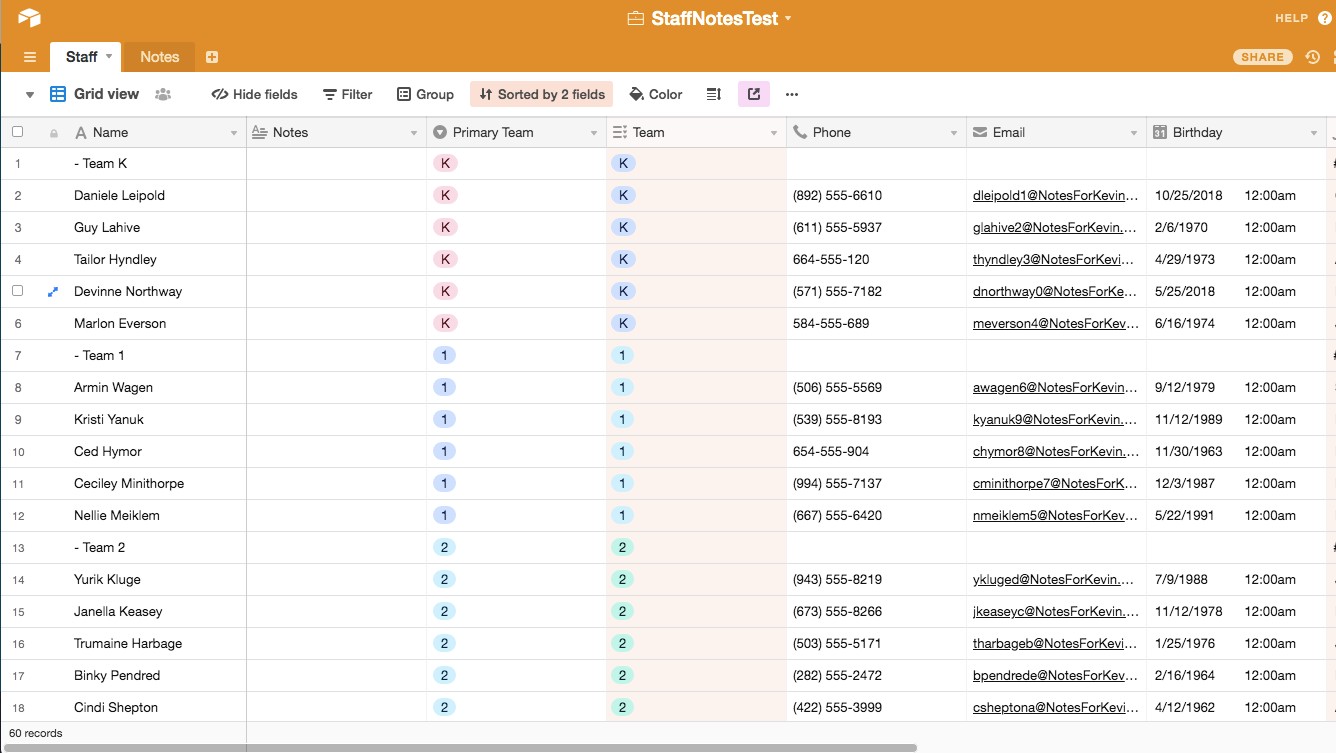Check the Devinne Northway row checkbox
The height and width of the screenshot is (753, 1336).
coord(17,291)
